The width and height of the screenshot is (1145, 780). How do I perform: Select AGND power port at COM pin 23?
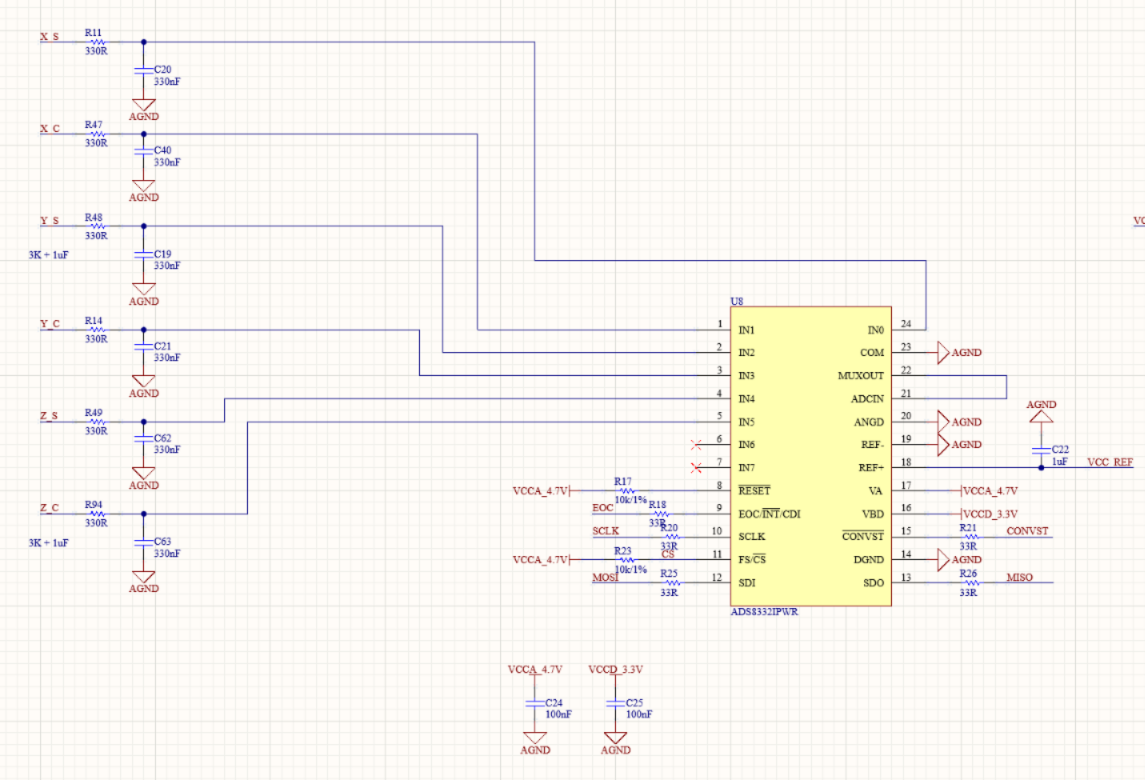click(959, 353)
